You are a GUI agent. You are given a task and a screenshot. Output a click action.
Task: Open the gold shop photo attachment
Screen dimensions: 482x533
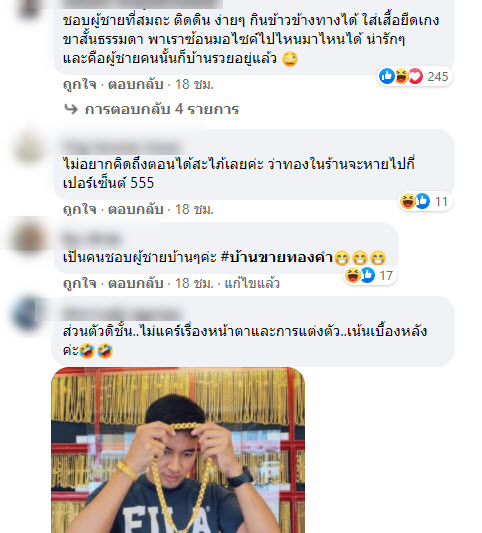click(x=178, y=450)
